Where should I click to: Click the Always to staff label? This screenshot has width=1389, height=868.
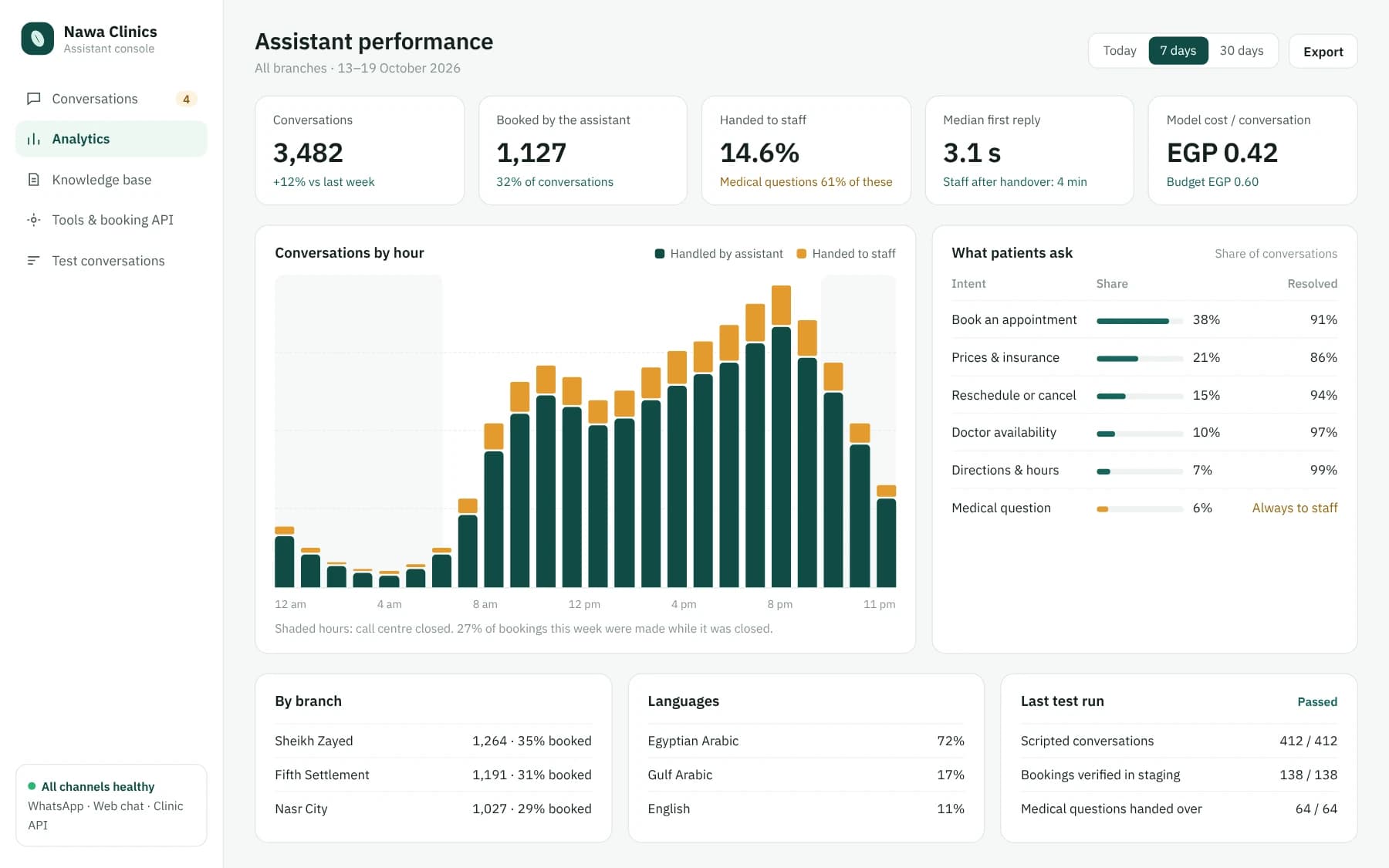[x=1294, y=508]
